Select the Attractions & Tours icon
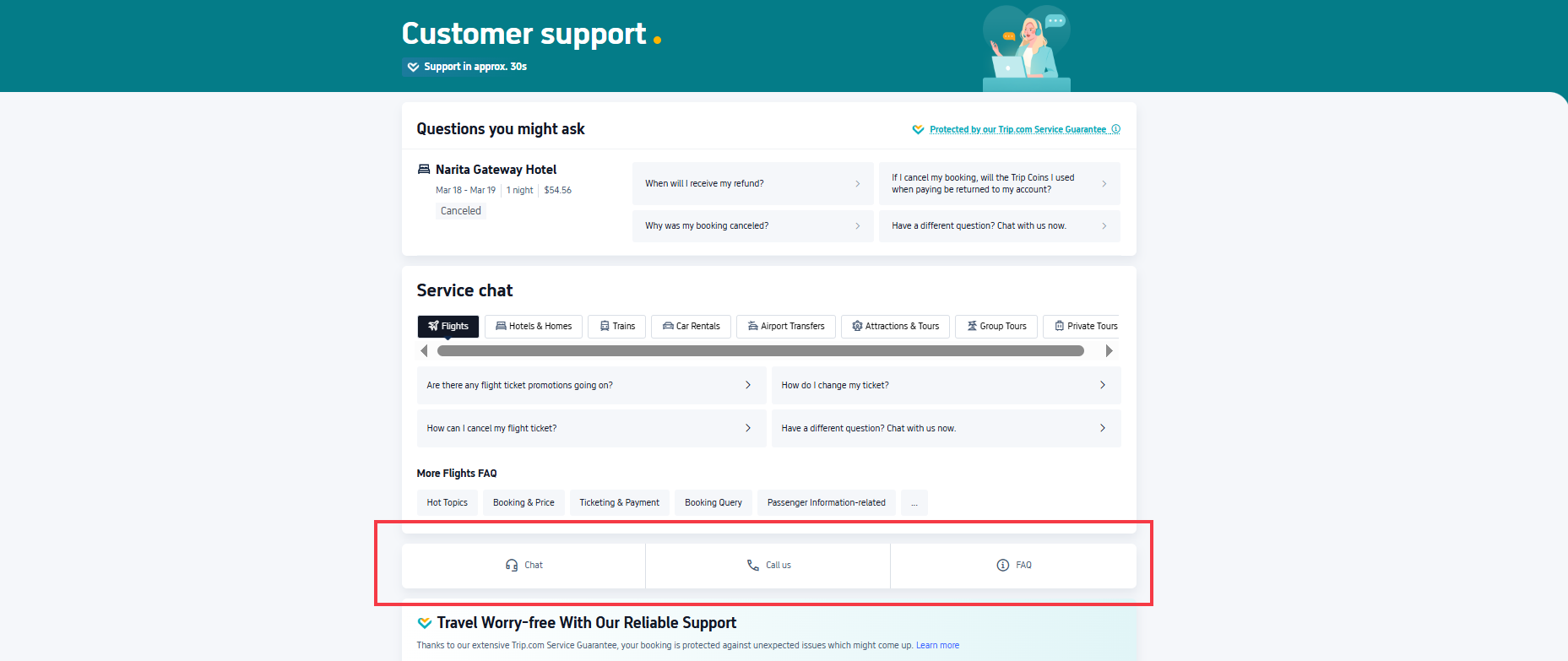Image resolution: width=1568 pixels, height=661 pixels. [x=856, y=326]
